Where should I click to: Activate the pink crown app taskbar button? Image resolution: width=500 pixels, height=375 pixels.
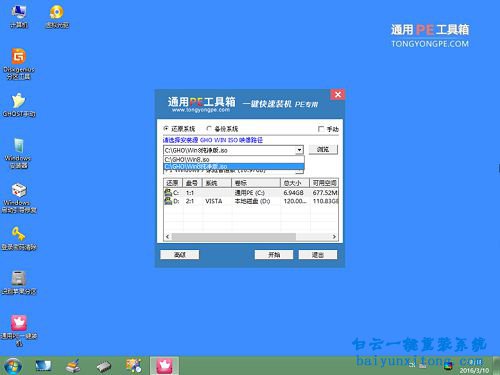coord(164,366)
